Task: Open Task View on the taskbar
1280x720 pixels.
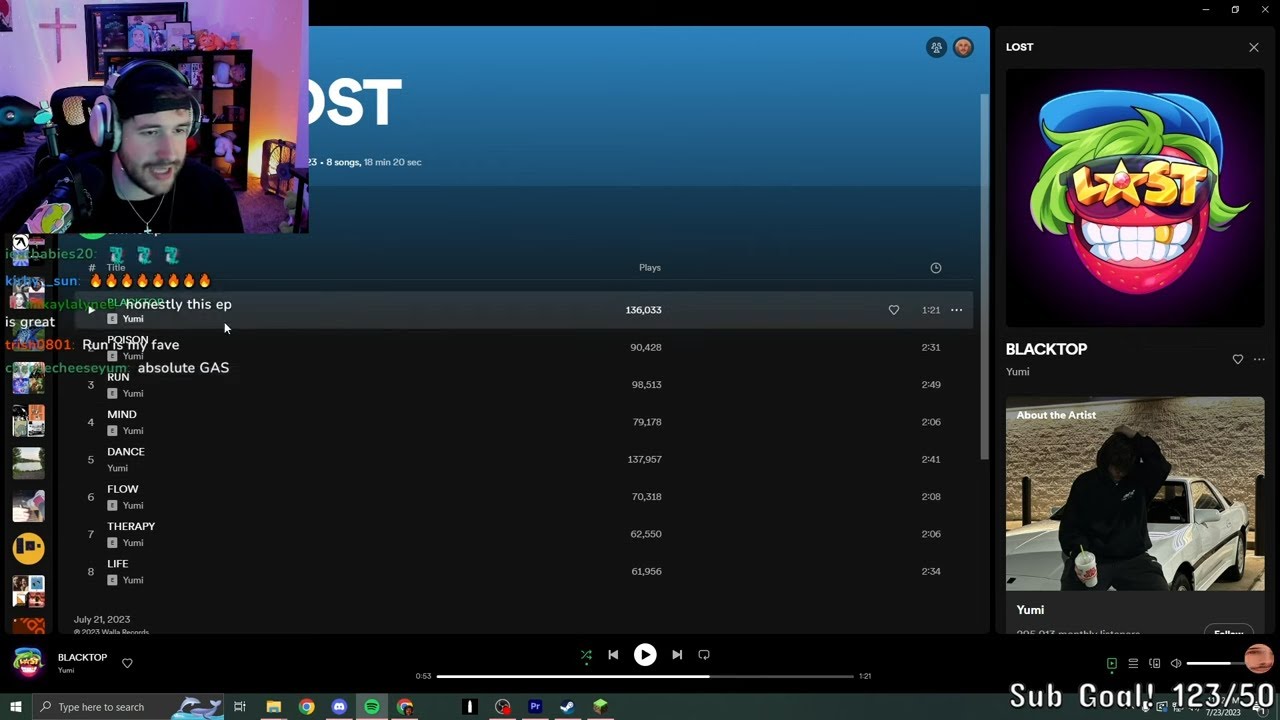Action: pos(240,707)
